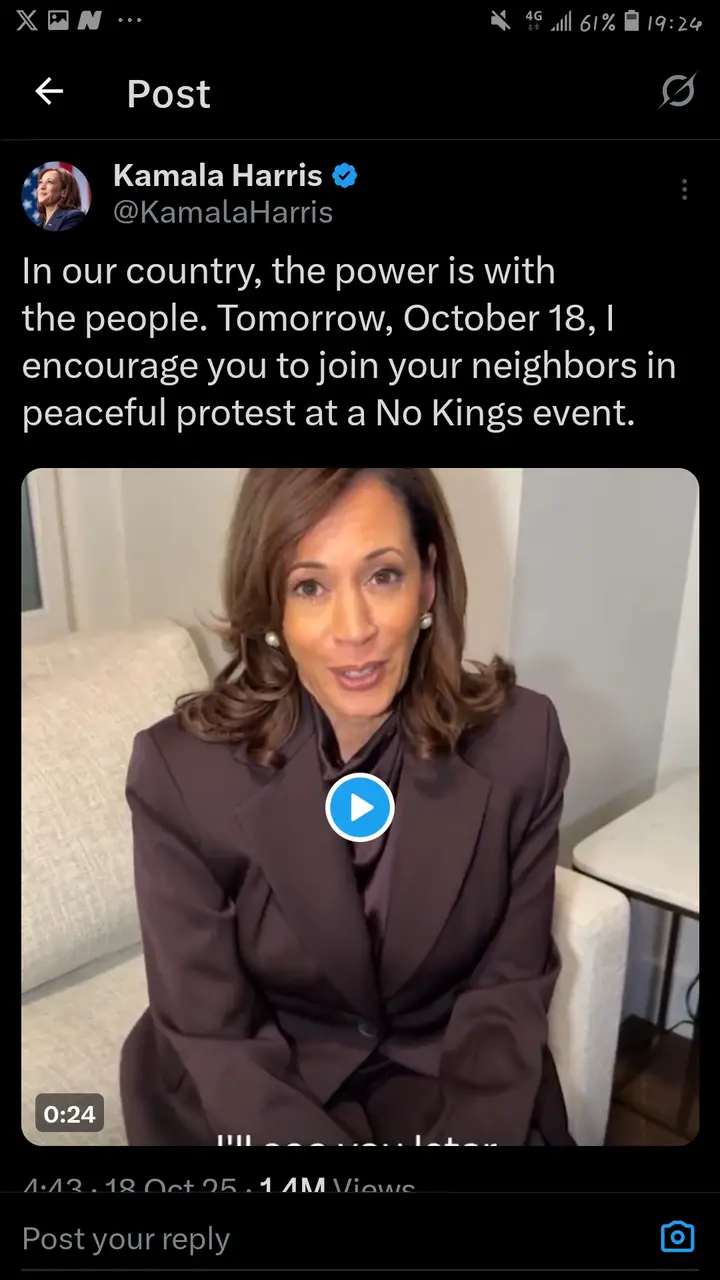
Task: Tap the camera icon in reply bar
Action: point(677,1237)
